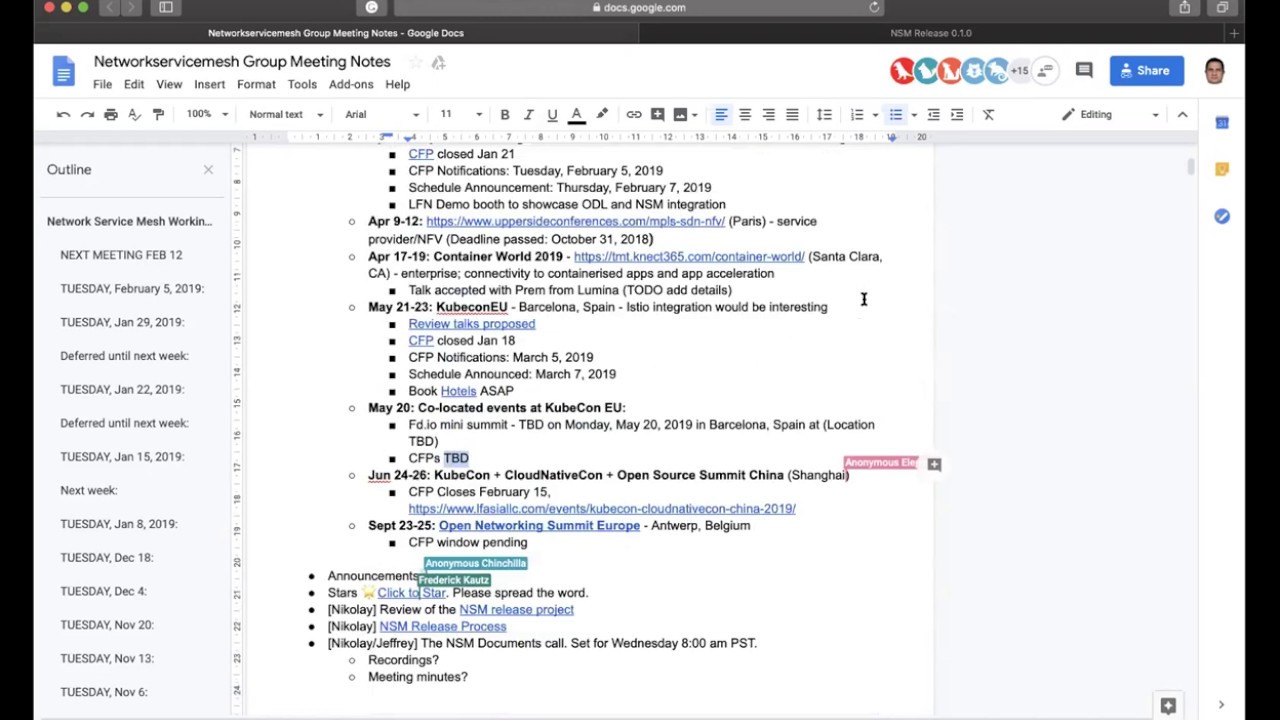Image resolution: width=1280 pixels, height=720 pixels.
Task: Click the Google account avatar
Action: pyautogui.click(x=1215, y=71)
